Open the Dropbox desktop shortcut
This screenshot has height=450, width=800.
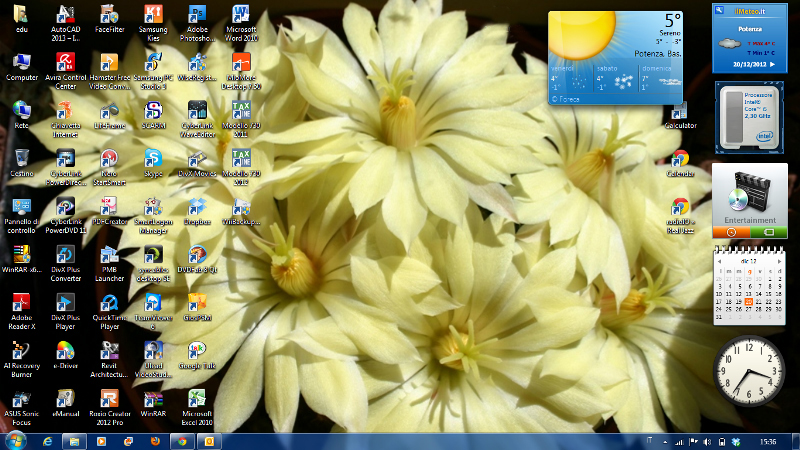tap(197, 211)
